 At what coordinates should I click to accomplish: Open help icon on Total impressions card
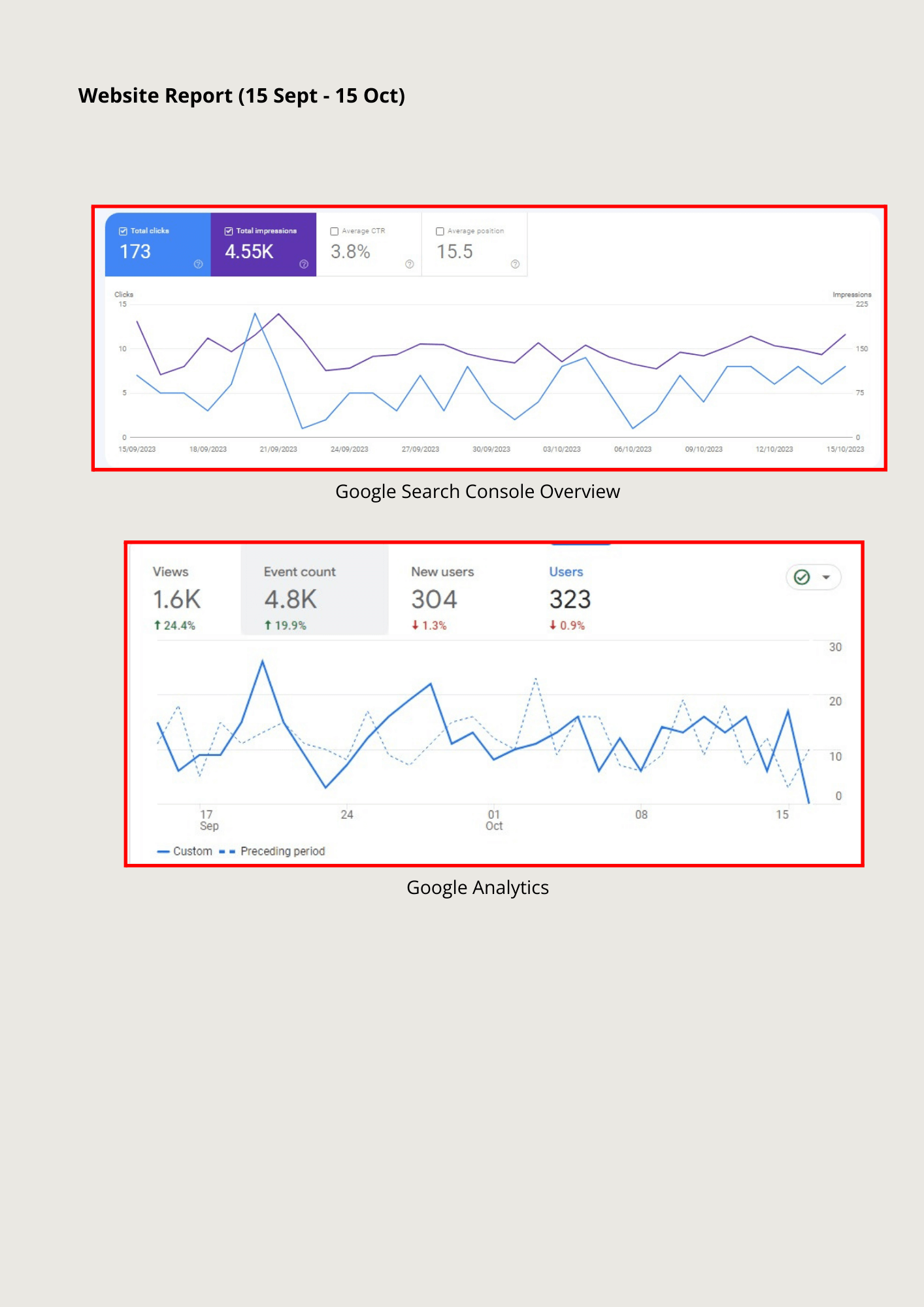click(x=304, y=264)
